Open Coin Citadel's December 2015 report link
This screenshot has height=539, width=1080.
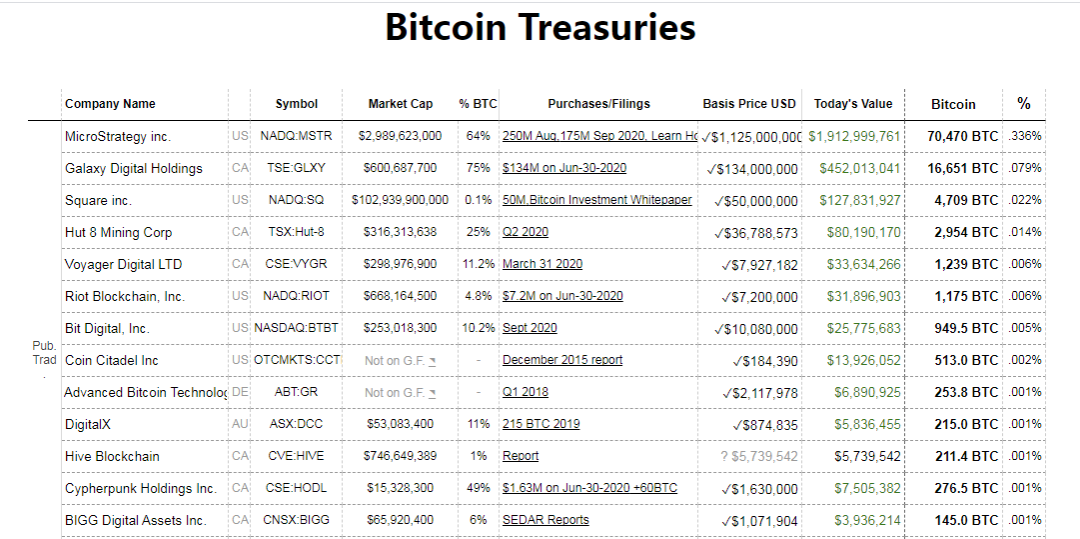coord(562,360)
